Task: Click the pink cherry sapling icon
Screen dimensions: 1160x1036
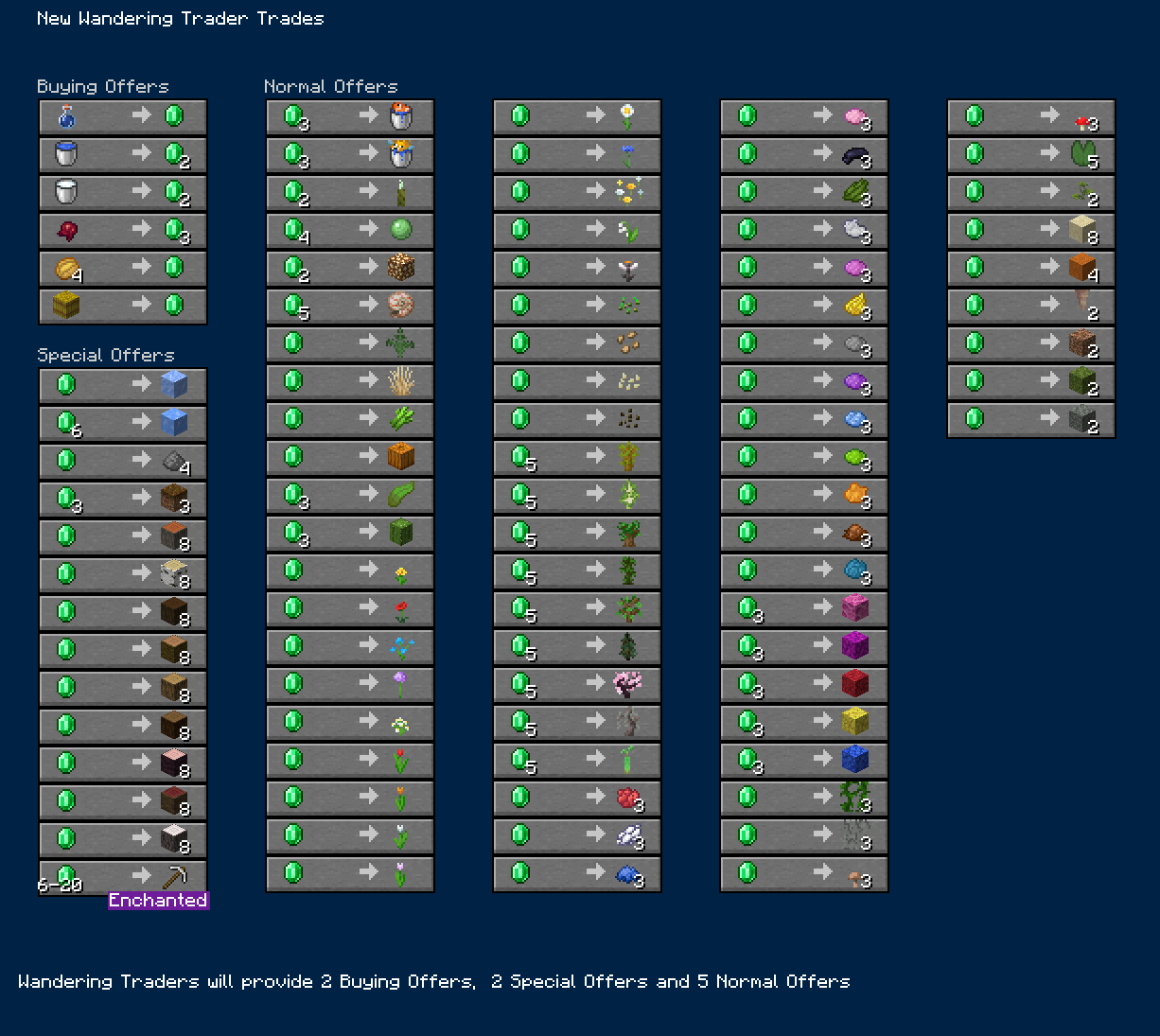Action: click(x=628, y=684)
